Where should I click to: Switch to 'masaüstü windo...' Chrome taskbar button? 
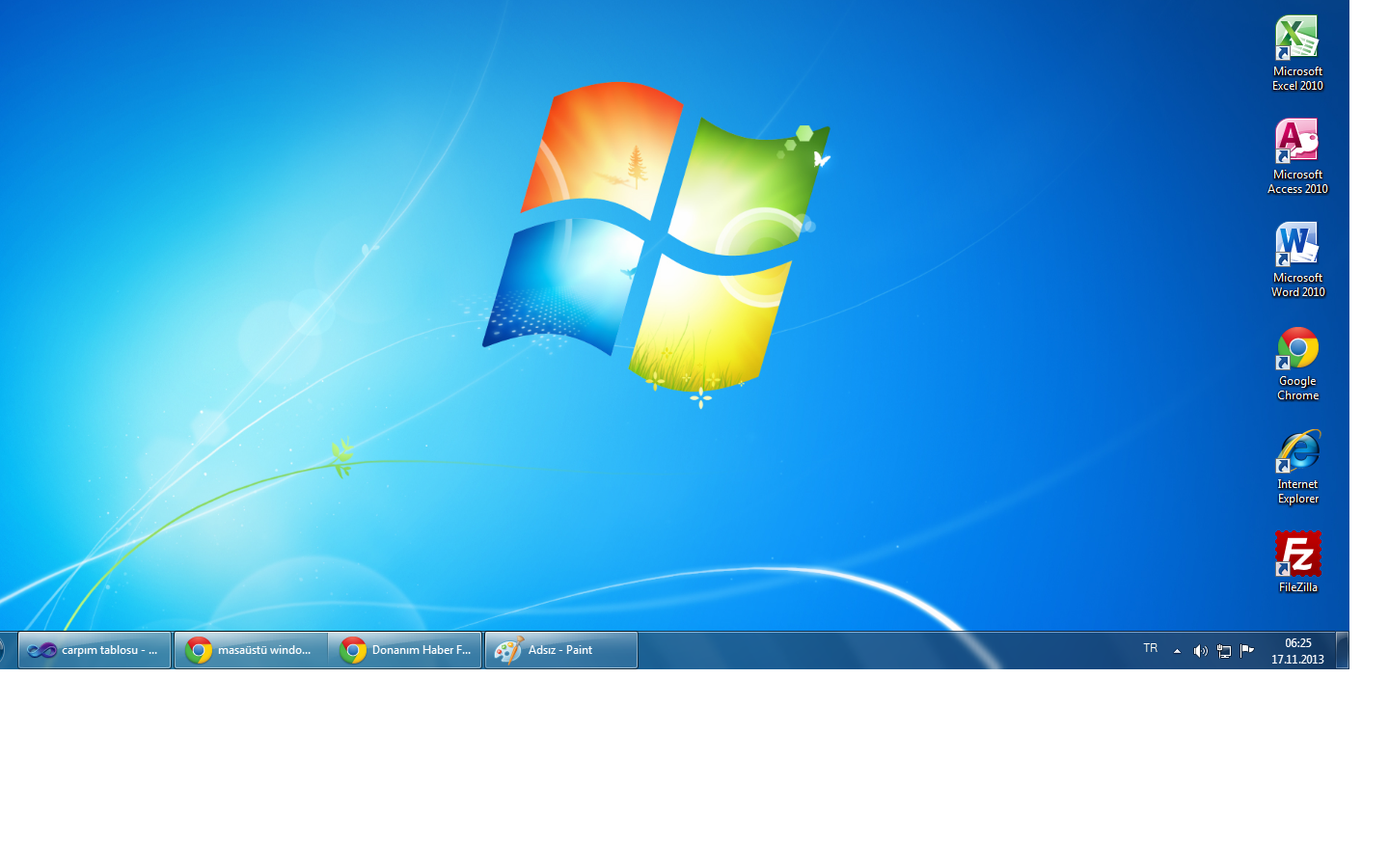pos(251,650)
